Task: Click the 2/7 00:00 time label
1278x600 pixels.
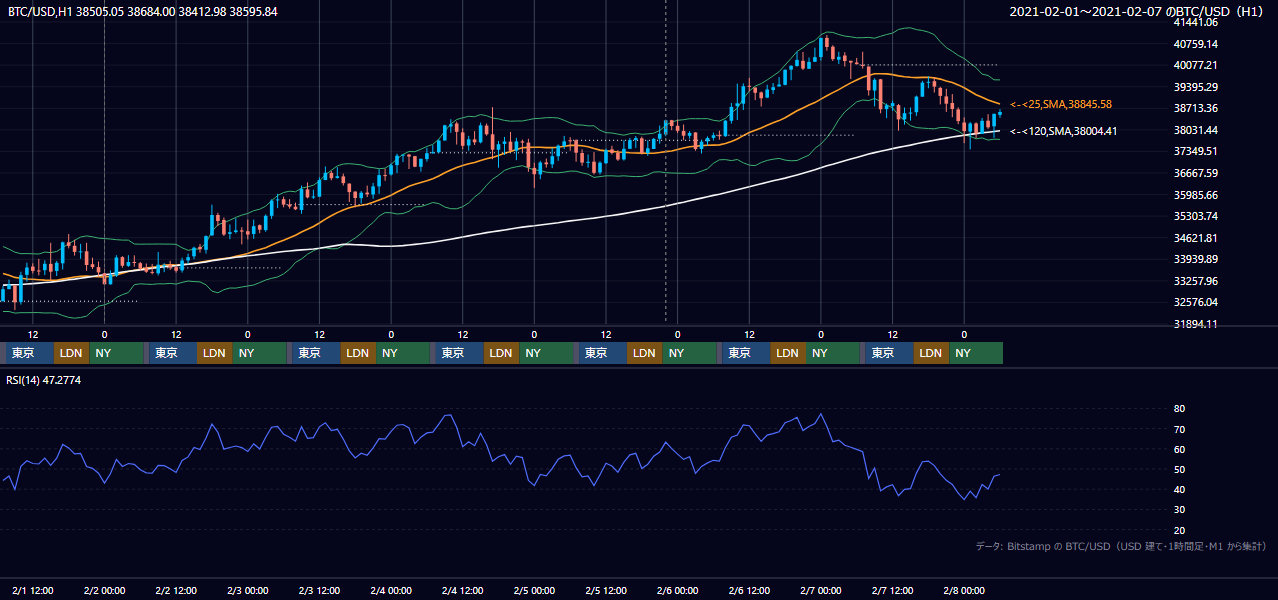Action: pos(821,591)
